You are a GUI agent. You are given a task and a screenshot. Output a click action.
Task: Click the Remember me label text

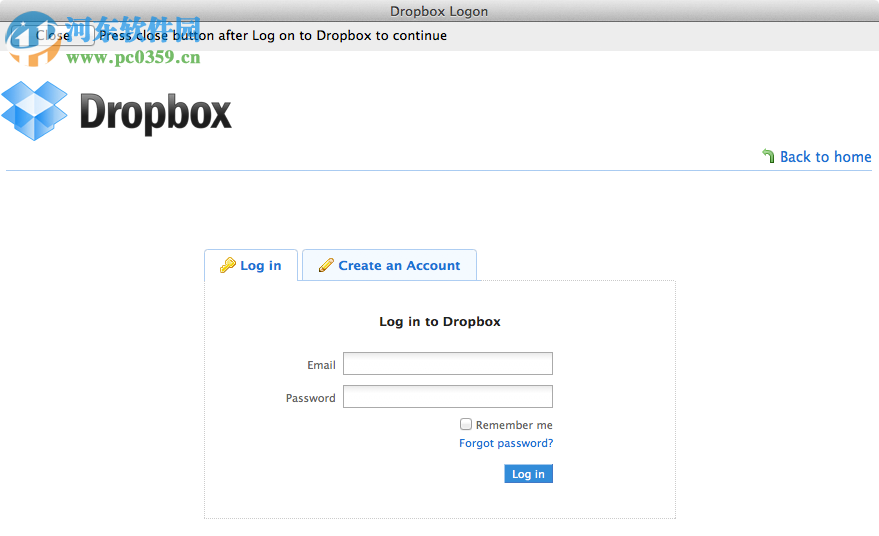coord(514,425)
